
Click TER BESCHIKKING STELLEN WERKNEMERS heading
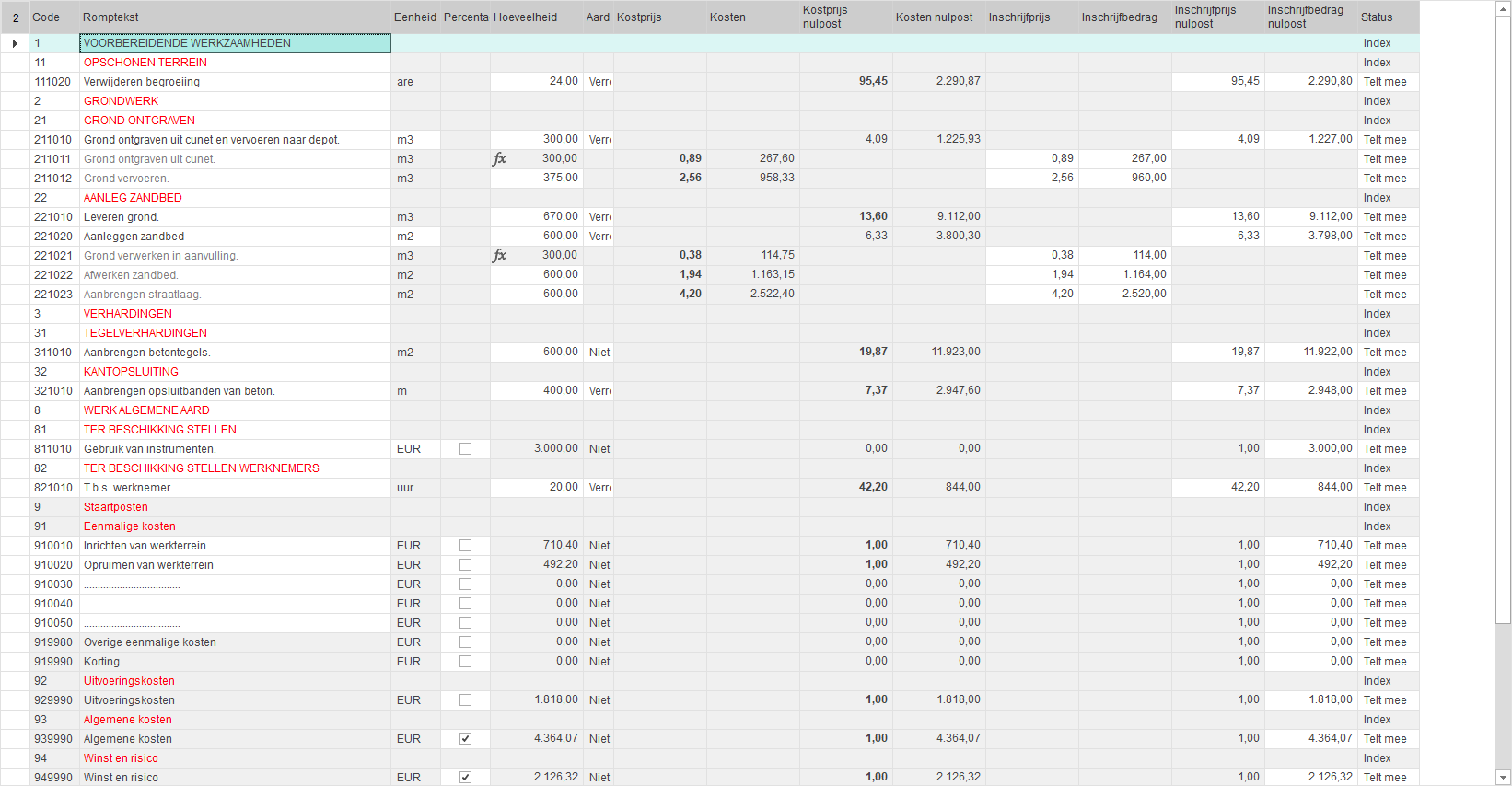click(x=202, y=468)
